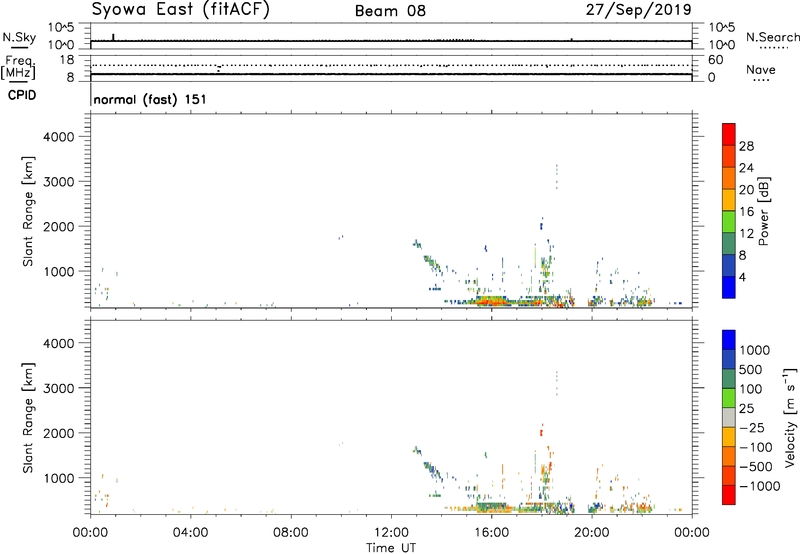Click the 'Power [dB]' colorbar label
Viewport: 800px width, 554px height.
point(764,211)
